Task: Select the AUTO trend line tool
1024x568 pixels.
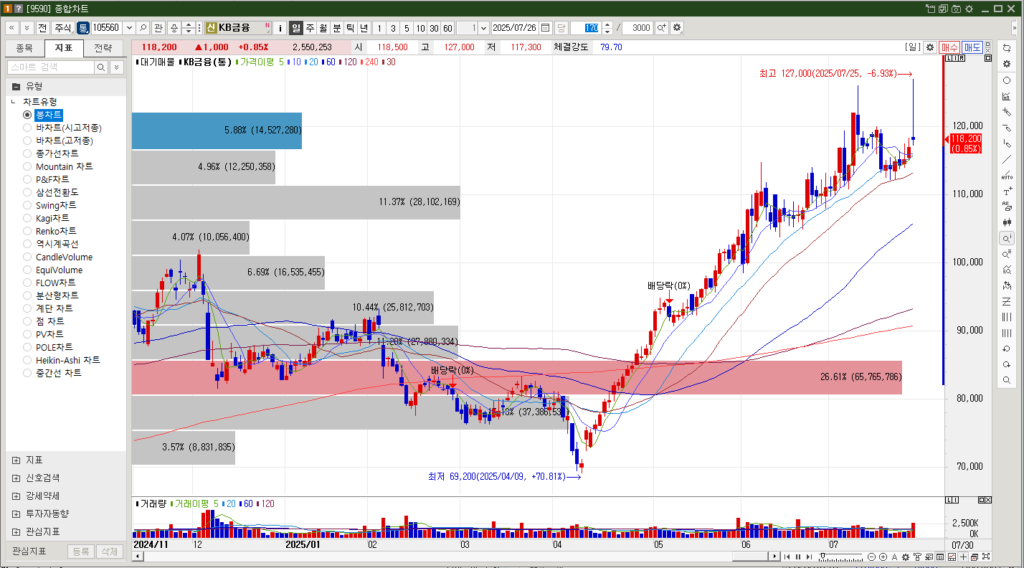Action: (1006, 175)
